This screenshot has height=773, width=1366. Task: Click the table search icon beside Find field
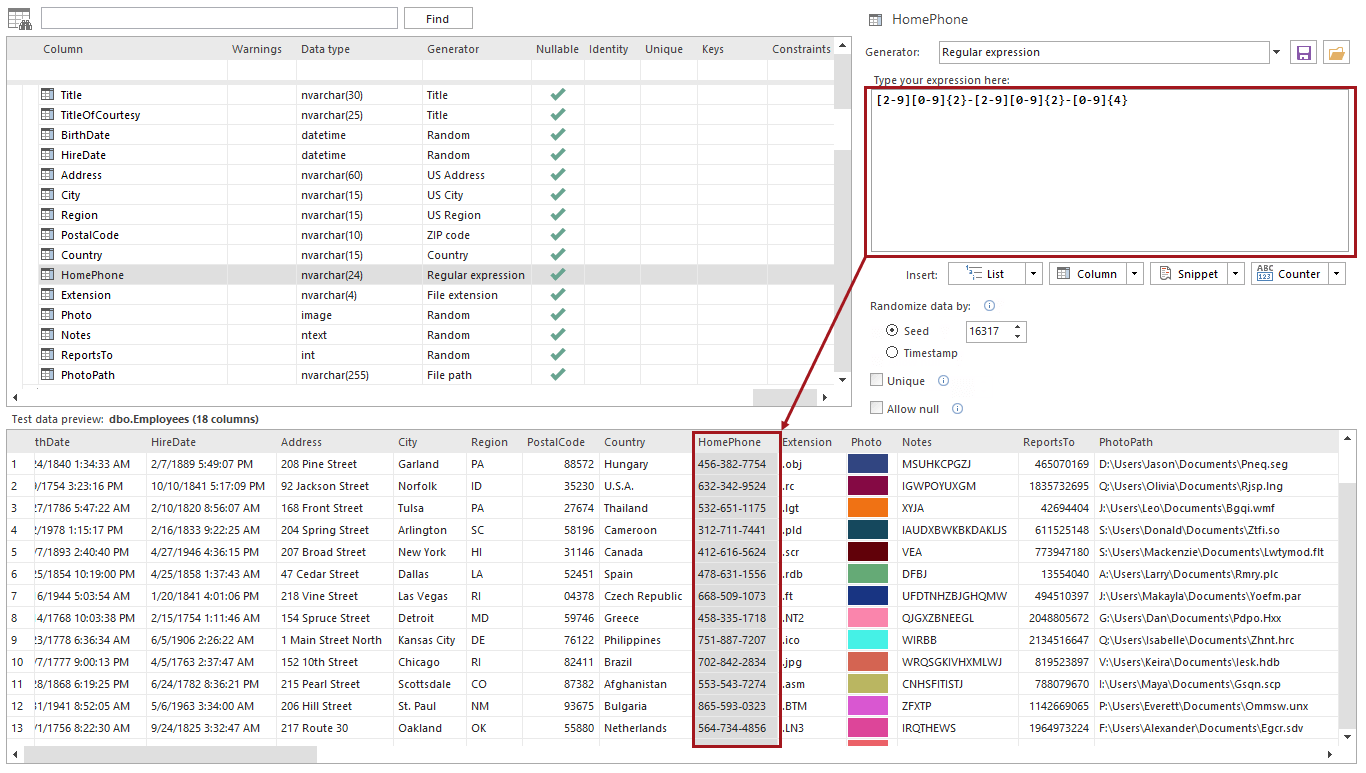20,18
